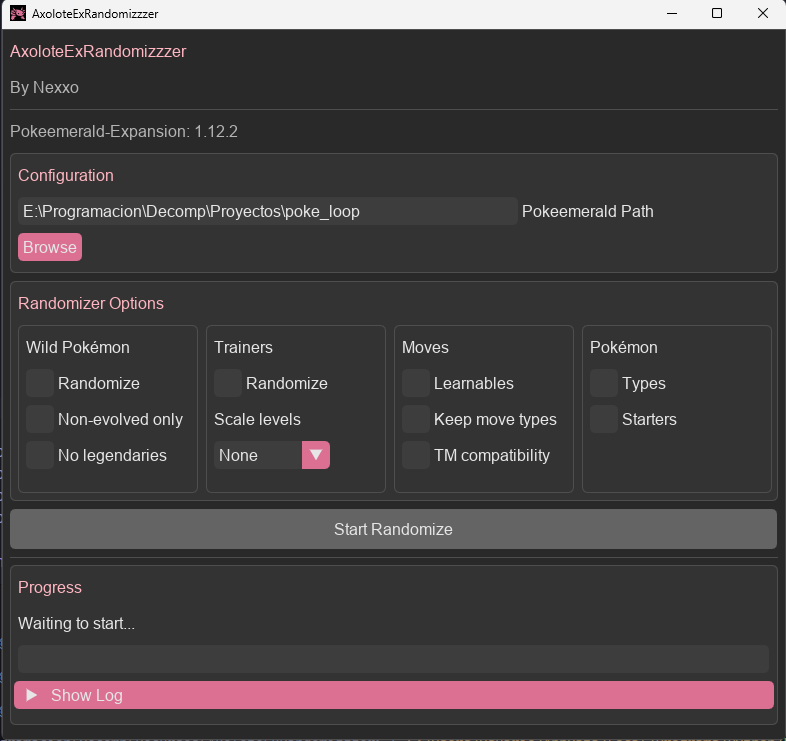
Task: Click the AxoloteExRandomizzzer app icon in title bar
Action: pos(18,14)
